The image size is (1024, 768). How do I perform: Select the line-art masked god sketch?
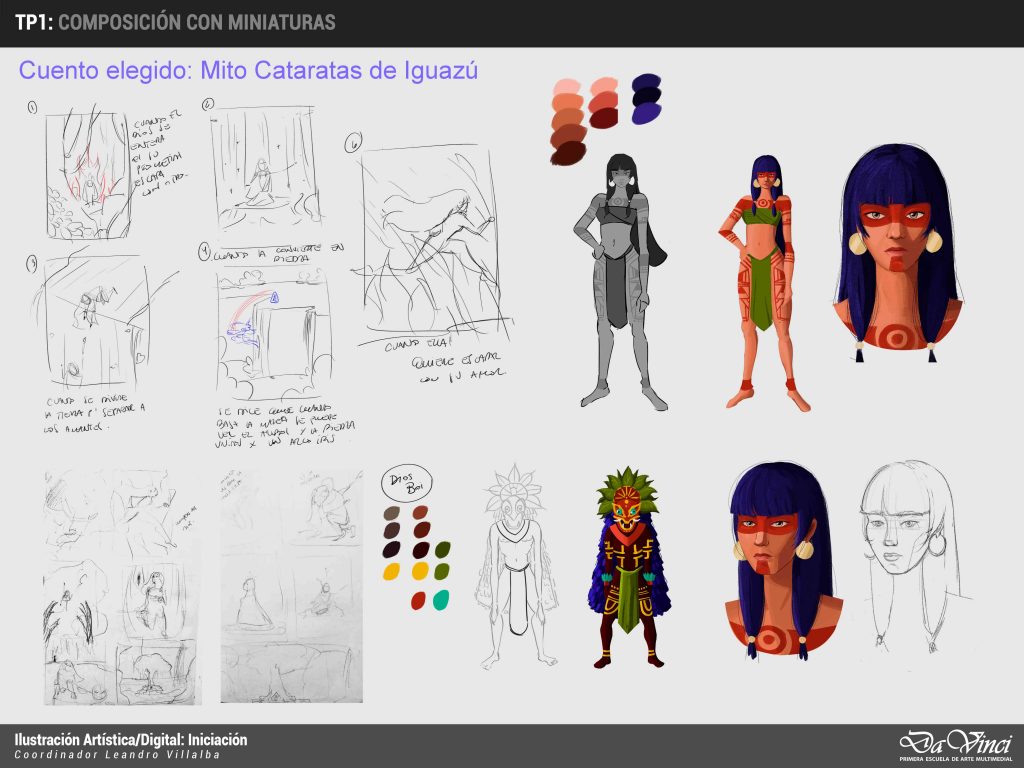click(518, 565)
